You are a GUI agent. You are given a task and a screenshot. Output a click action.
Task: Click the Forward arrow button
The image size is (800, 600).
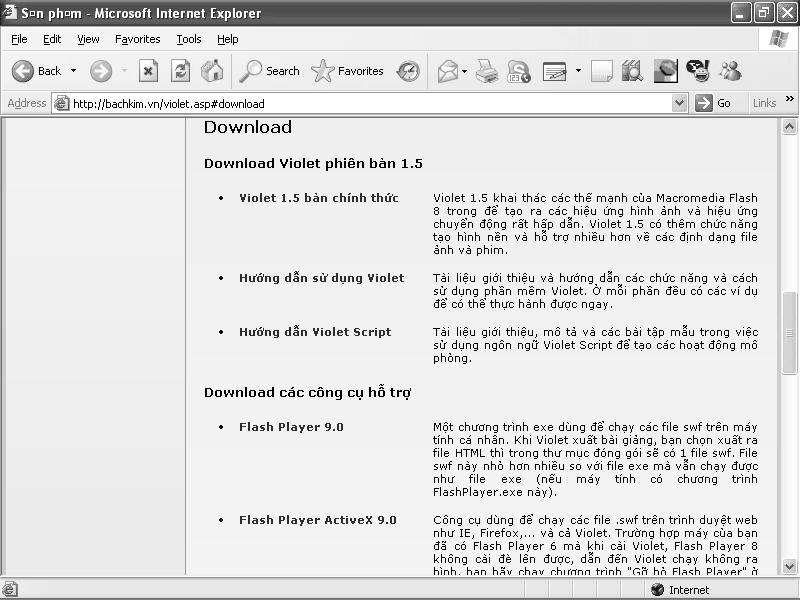(x=101, y=71)
